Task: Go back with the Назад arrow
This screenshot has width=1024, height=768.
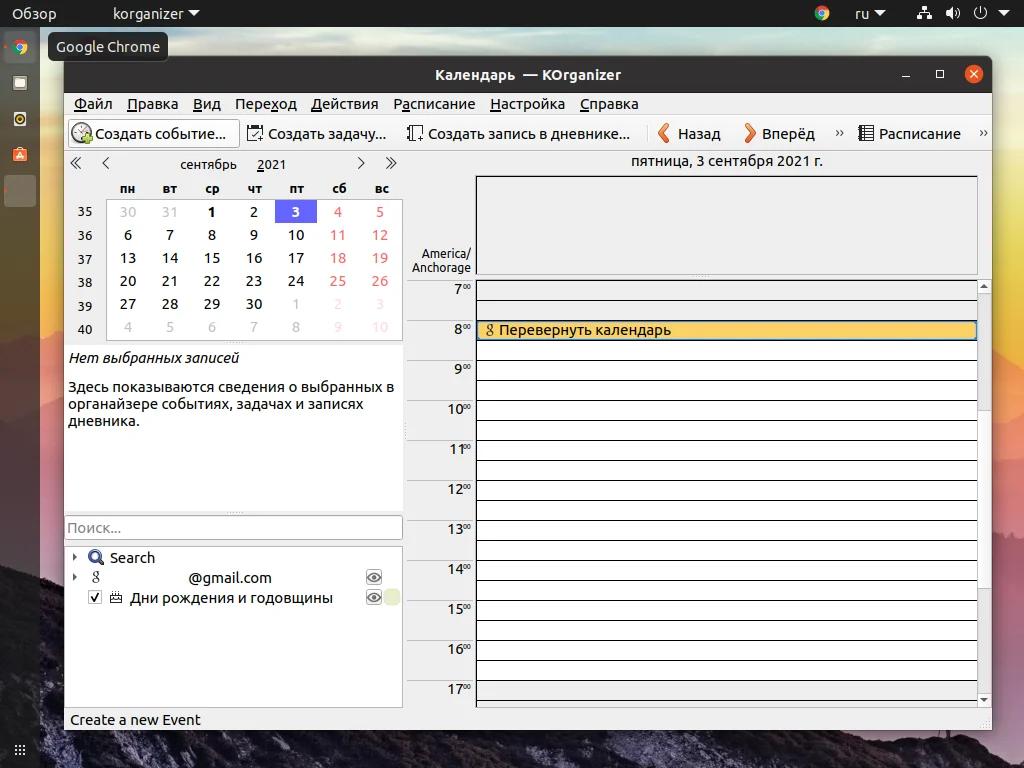Action: tap(664, 133)
